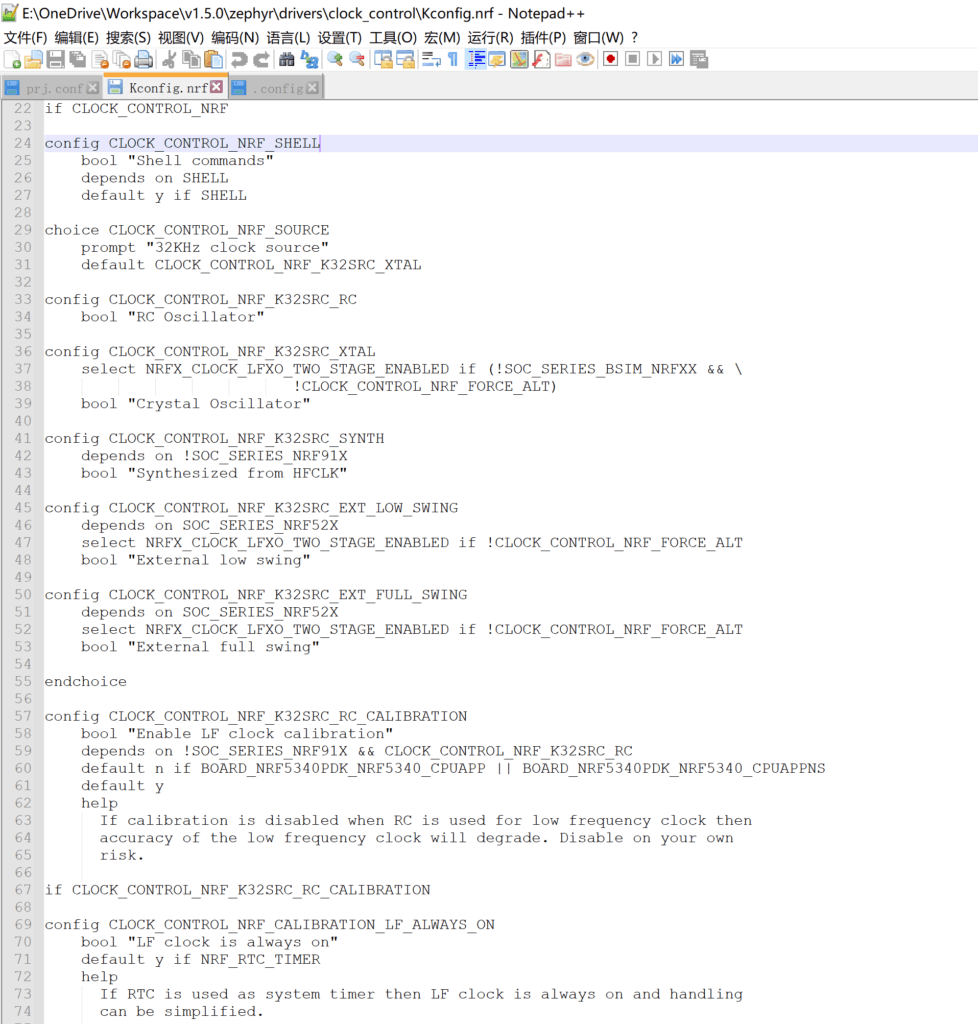Print the file using the Print icon
The image size is (978, 1024).
(x=144, y=60)
